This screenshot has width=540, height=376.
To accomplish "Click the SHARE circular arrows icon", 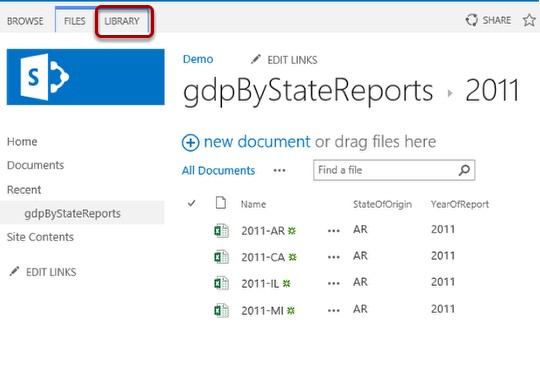I will click(x=471, y=20).
